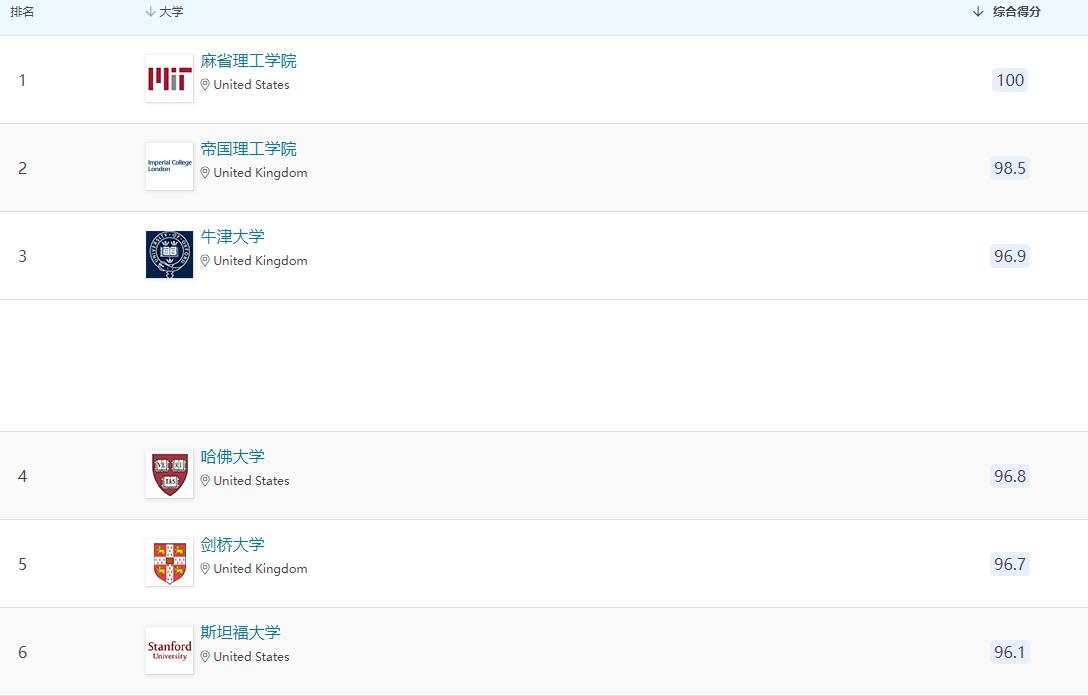The width and height of the screenshot is (1088, 696).
Task: Click the score 96.7 badge
Action: [x=1010, y=565]
